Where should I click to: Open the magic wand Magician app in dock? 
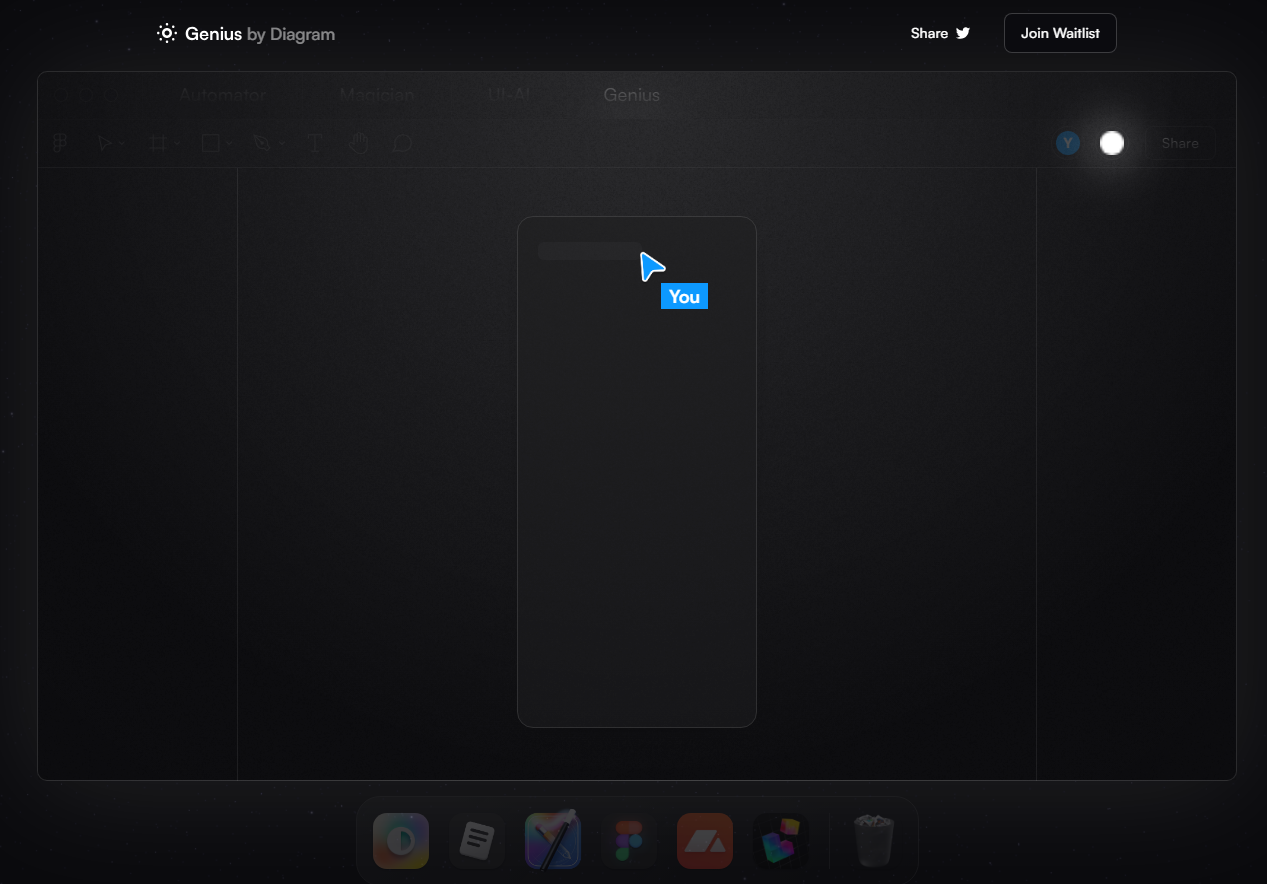coord(553,840)
